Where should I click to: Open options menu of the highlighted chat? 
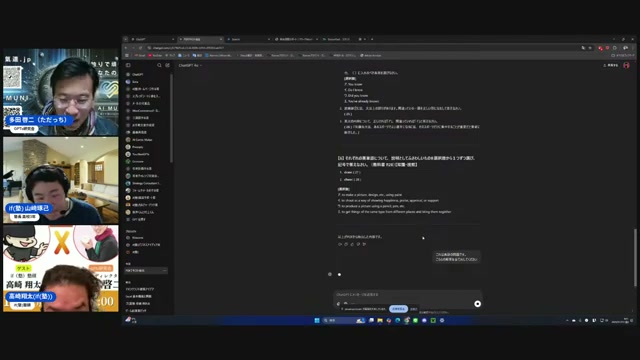[x=164, y=271]
